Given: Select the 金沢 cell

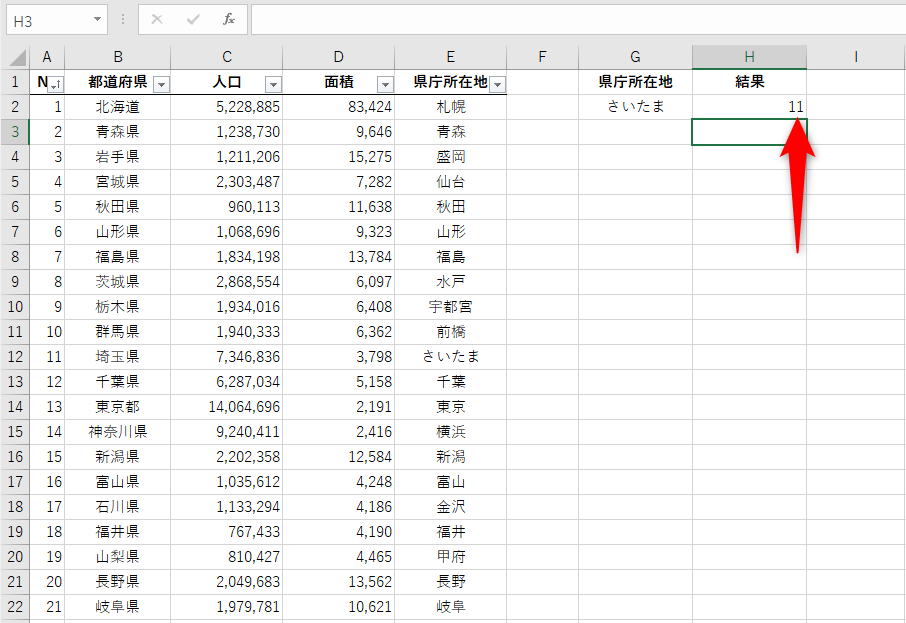Looking at the screenshot, I should (451, 506).
